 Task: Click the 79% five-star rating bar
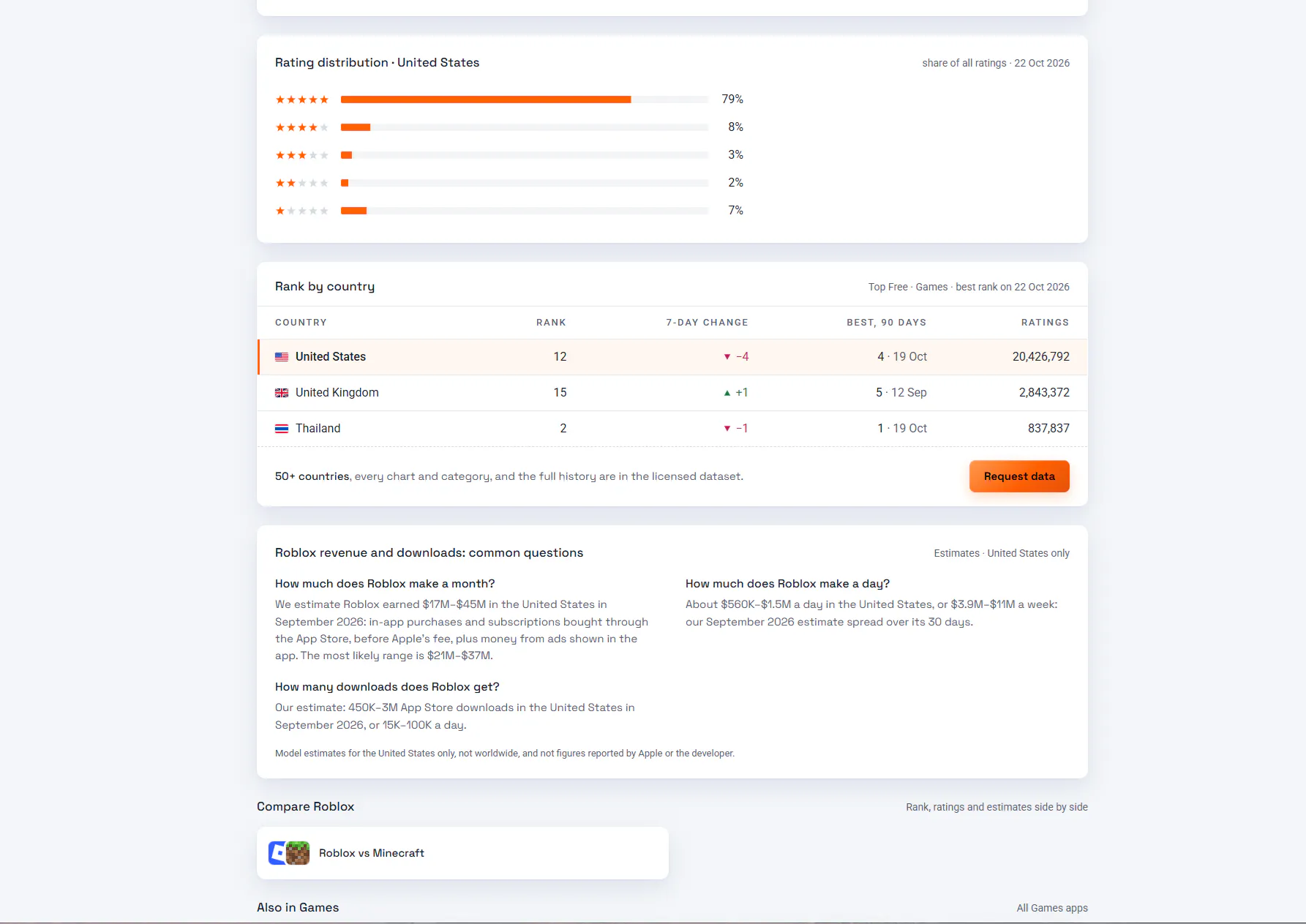(x=525, y=99)
